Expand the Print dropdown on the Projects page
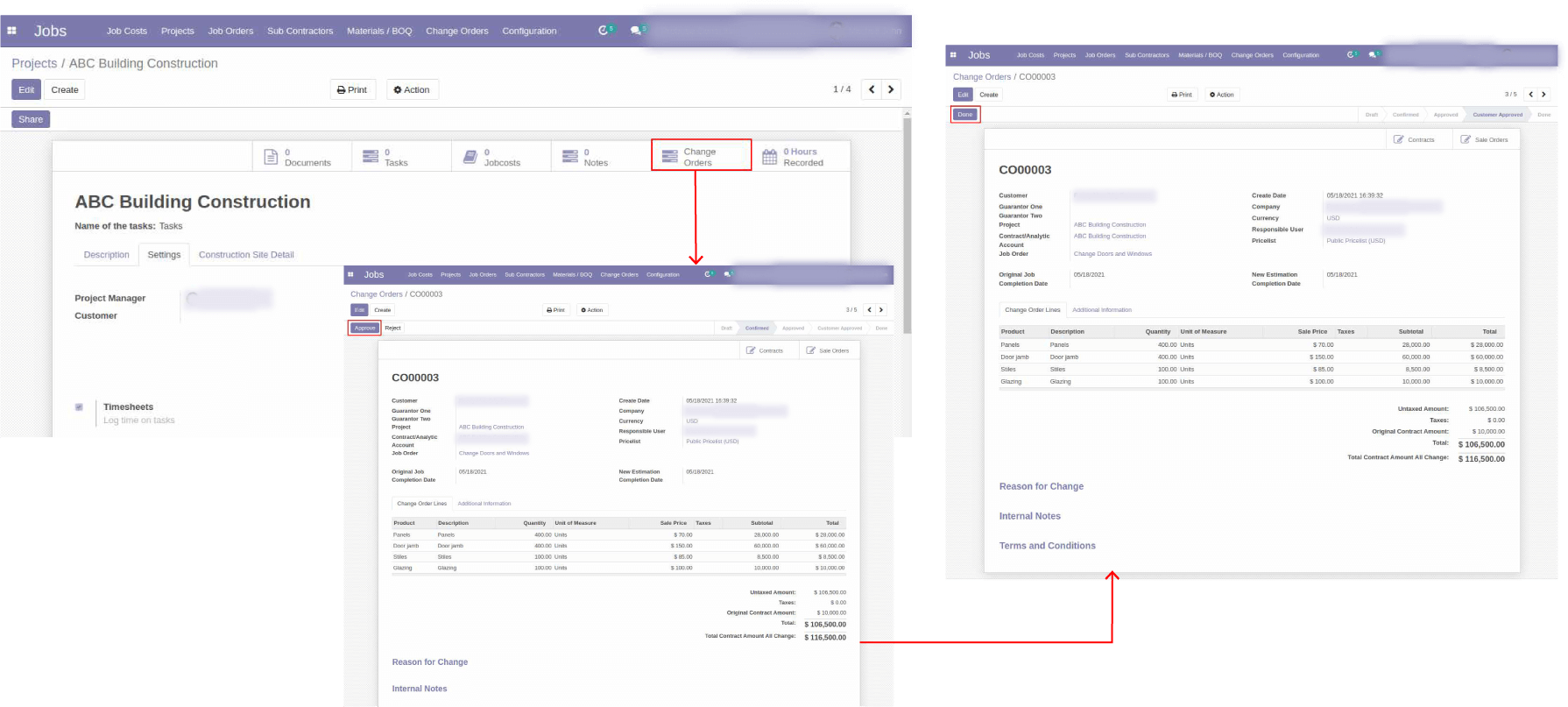1568x707 pixels. (352, 89)
